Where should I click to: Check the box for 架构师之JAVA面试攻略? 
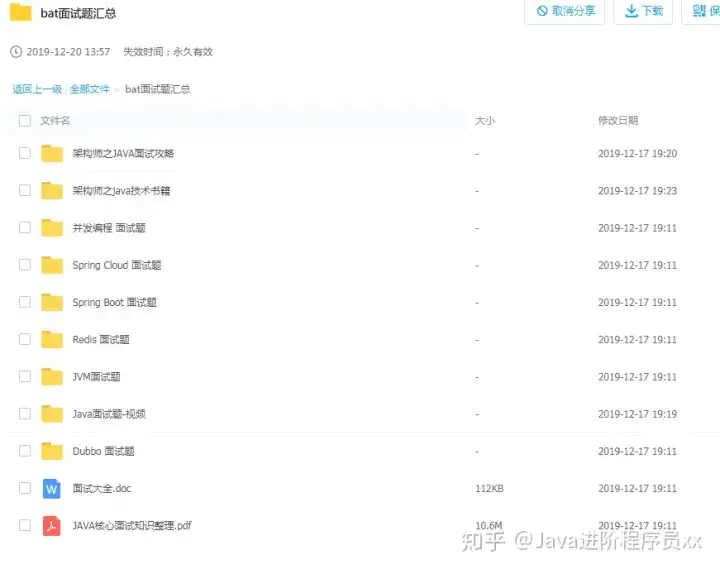point(25,153)
